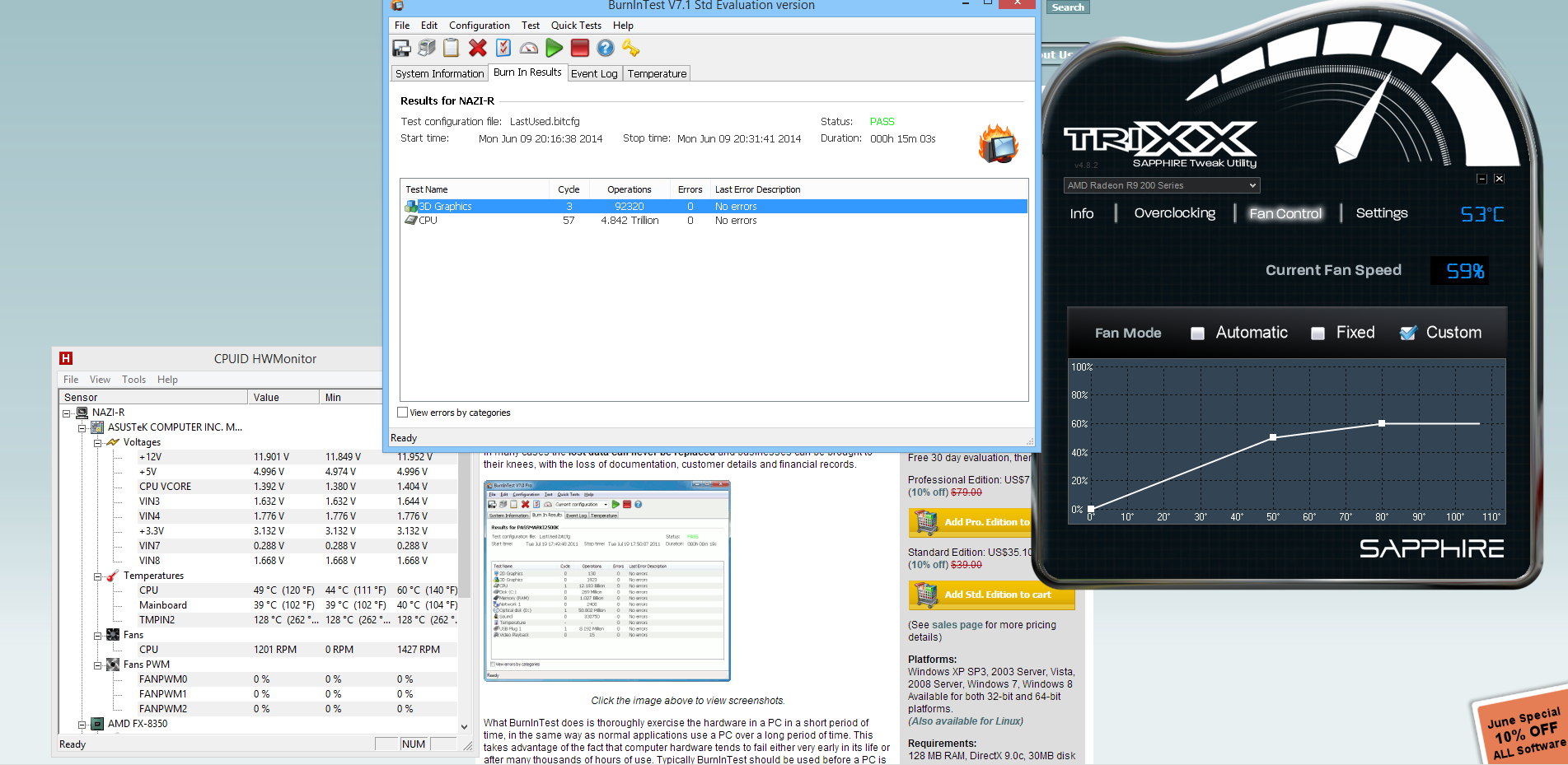Screen dimensions: 1568x765
Task: Switch to the Event Log tab
Action: pos(594,73)
